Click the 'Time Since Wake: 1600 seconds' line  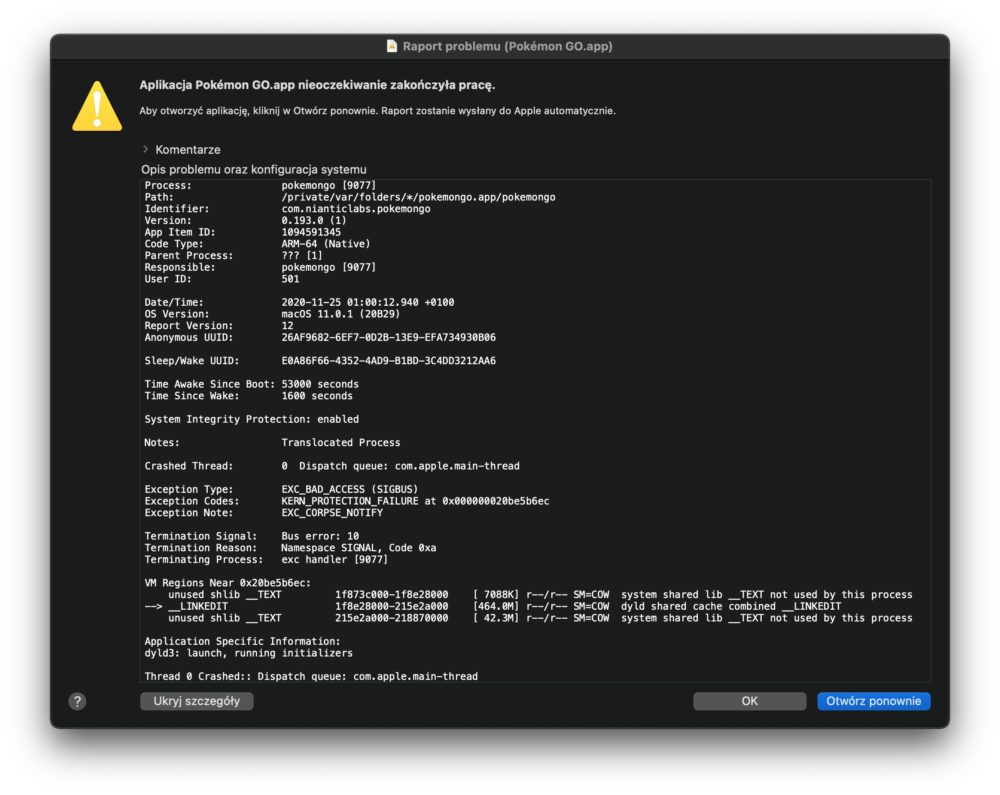(248, 396)
